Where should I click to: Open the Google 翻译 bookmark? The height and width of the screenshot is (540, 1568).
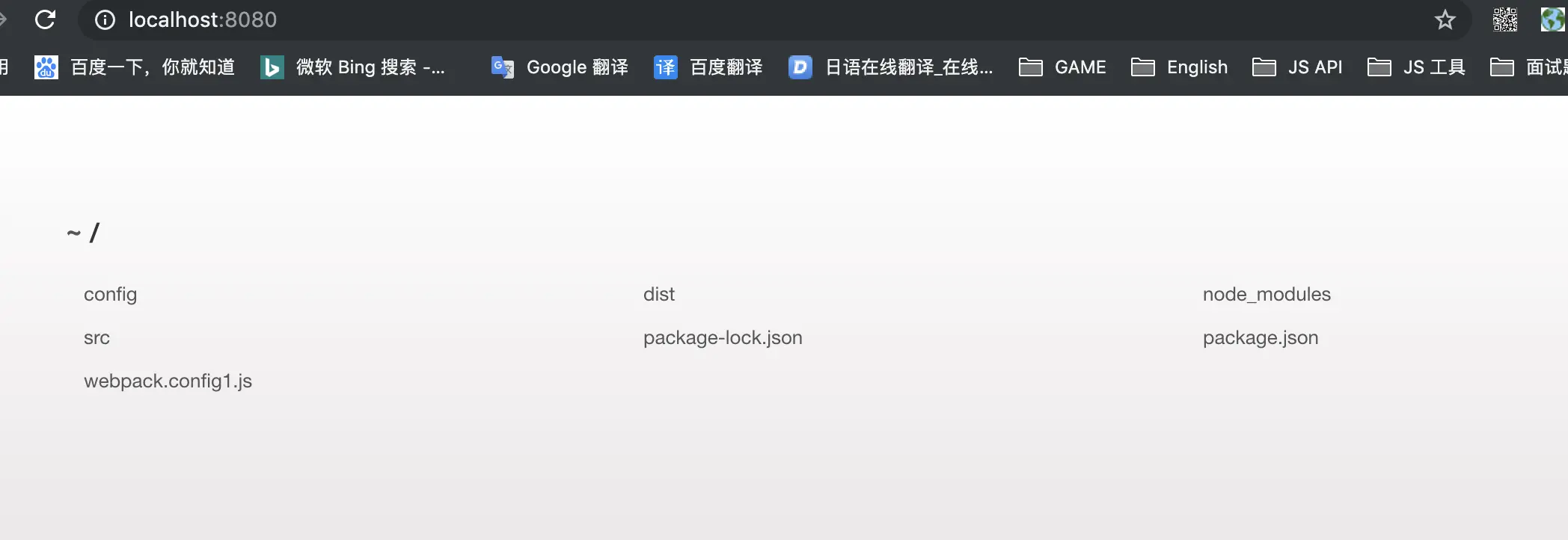(560, 67)
